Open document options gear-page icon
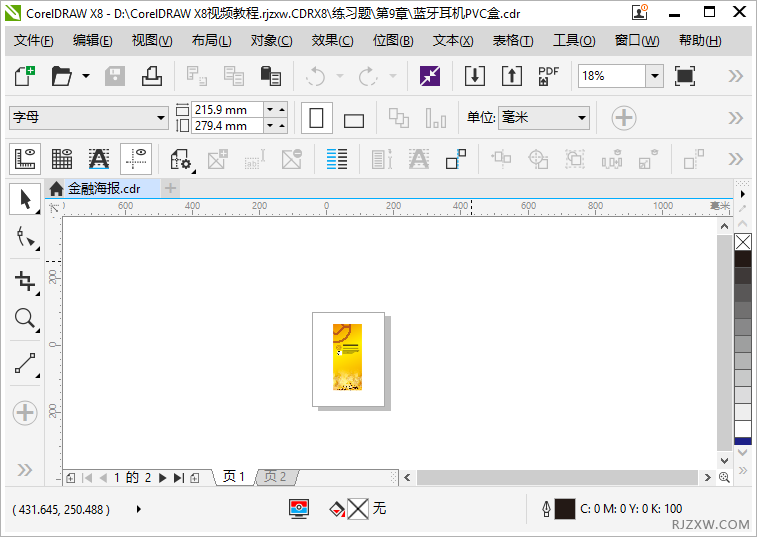 (x=182, y=159)
